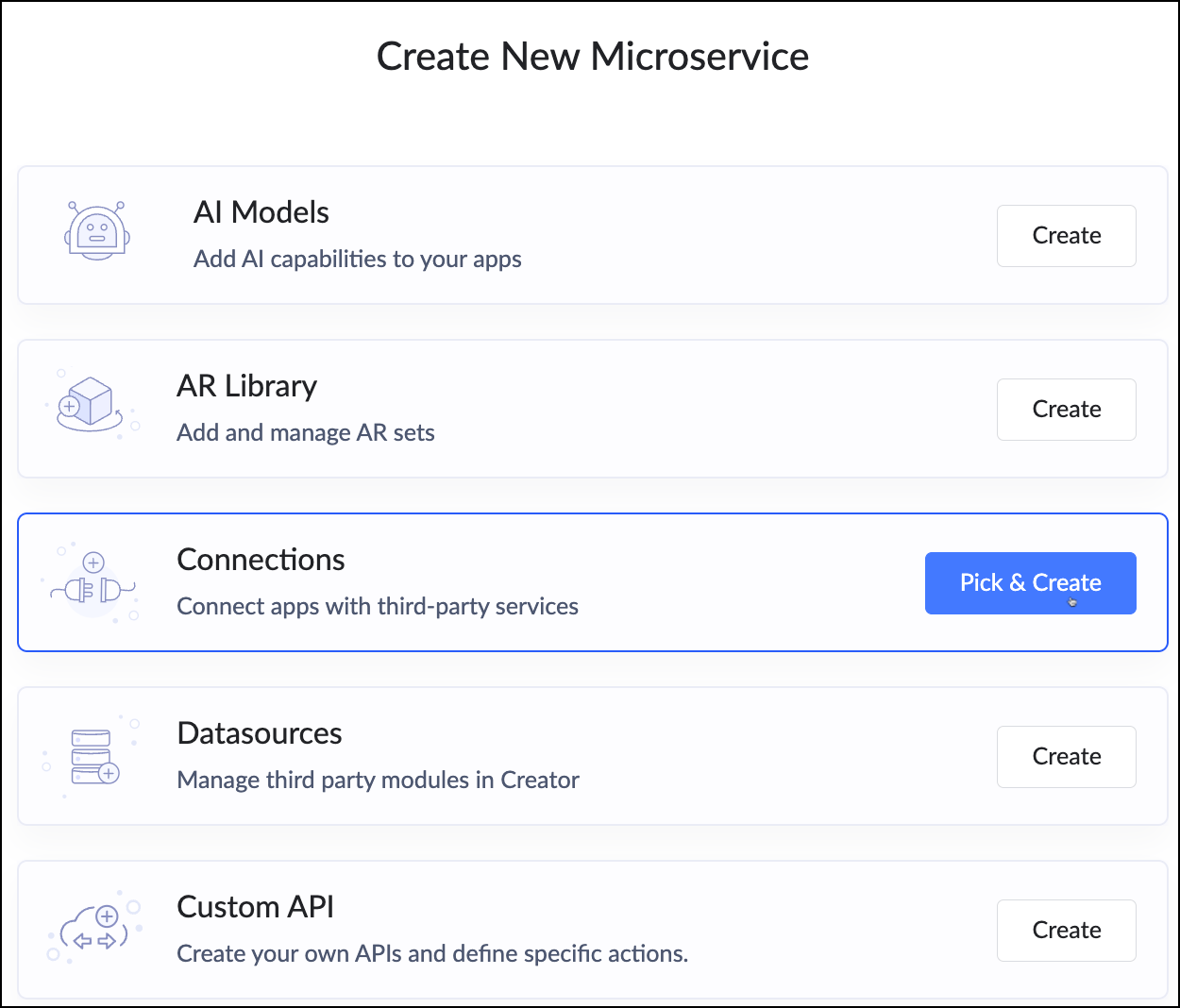Select the Custom API title
This screenshot has height=1008, width=1180.
[255, 907]
